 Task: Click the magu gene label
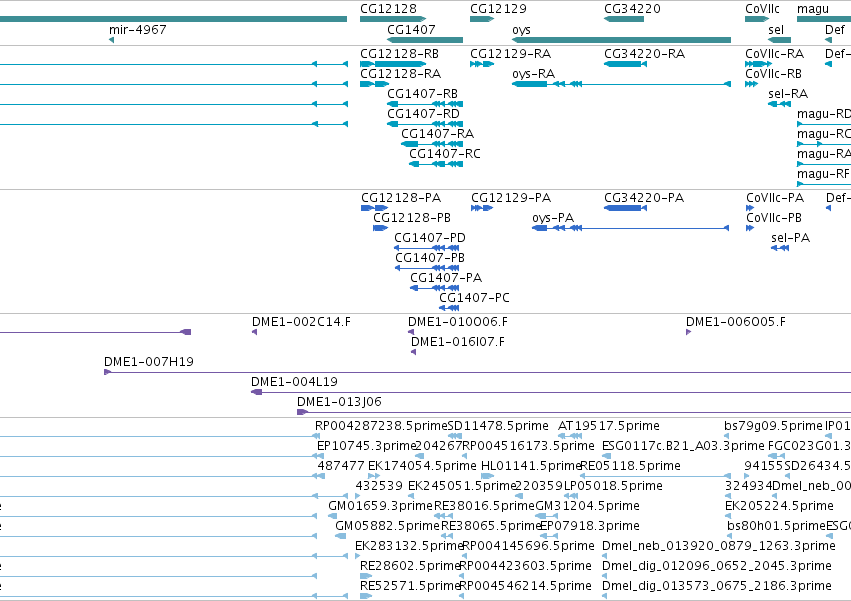click(x=812, y=9)
